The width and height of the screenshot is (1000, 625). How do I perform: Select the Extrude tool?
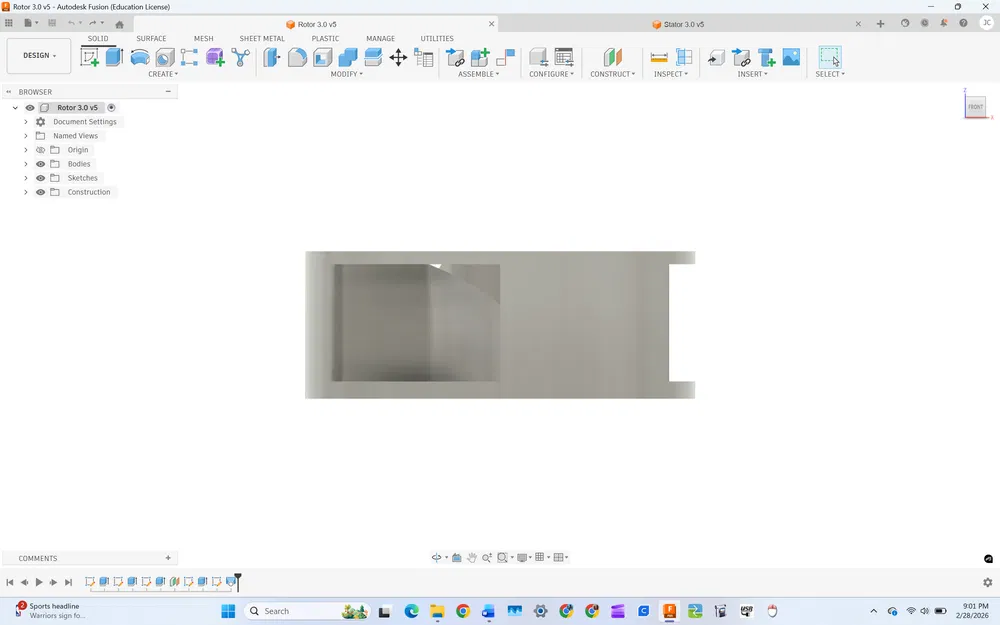click(x=114, y=57)
